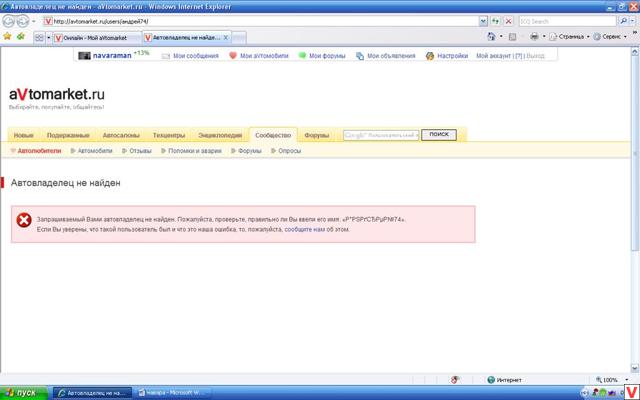
Task: Open Энциклопедия site tab
Action: tap(220, 136)
